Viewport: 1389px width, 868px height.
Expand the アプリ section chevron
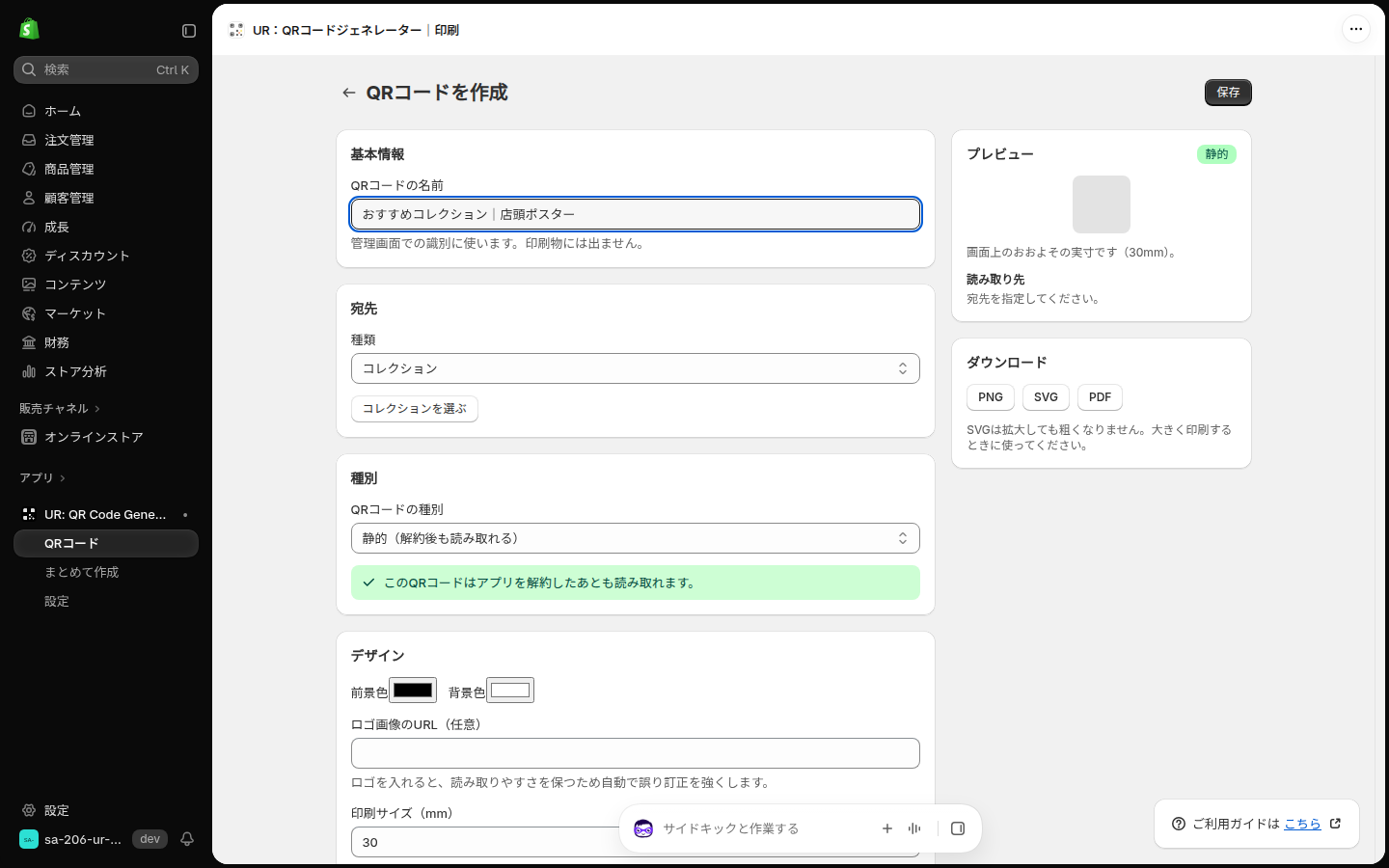(x=63, y=478)
